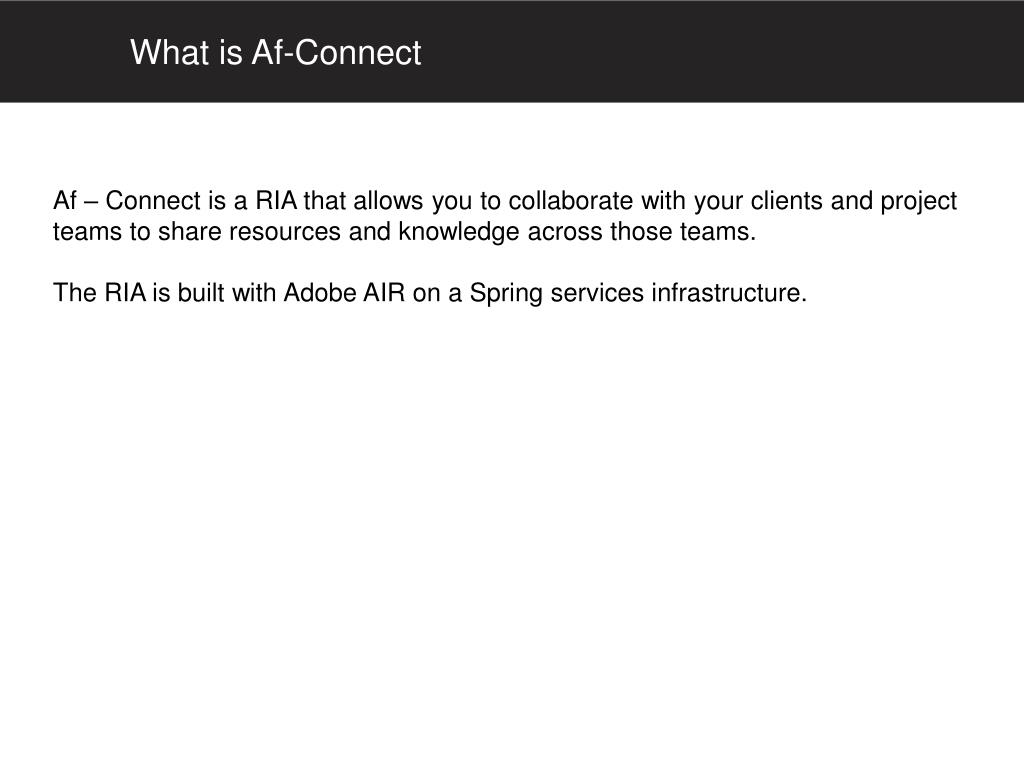Click the word "project" ending the first line
Screen dimensions: 1024x768
(918, 202)
